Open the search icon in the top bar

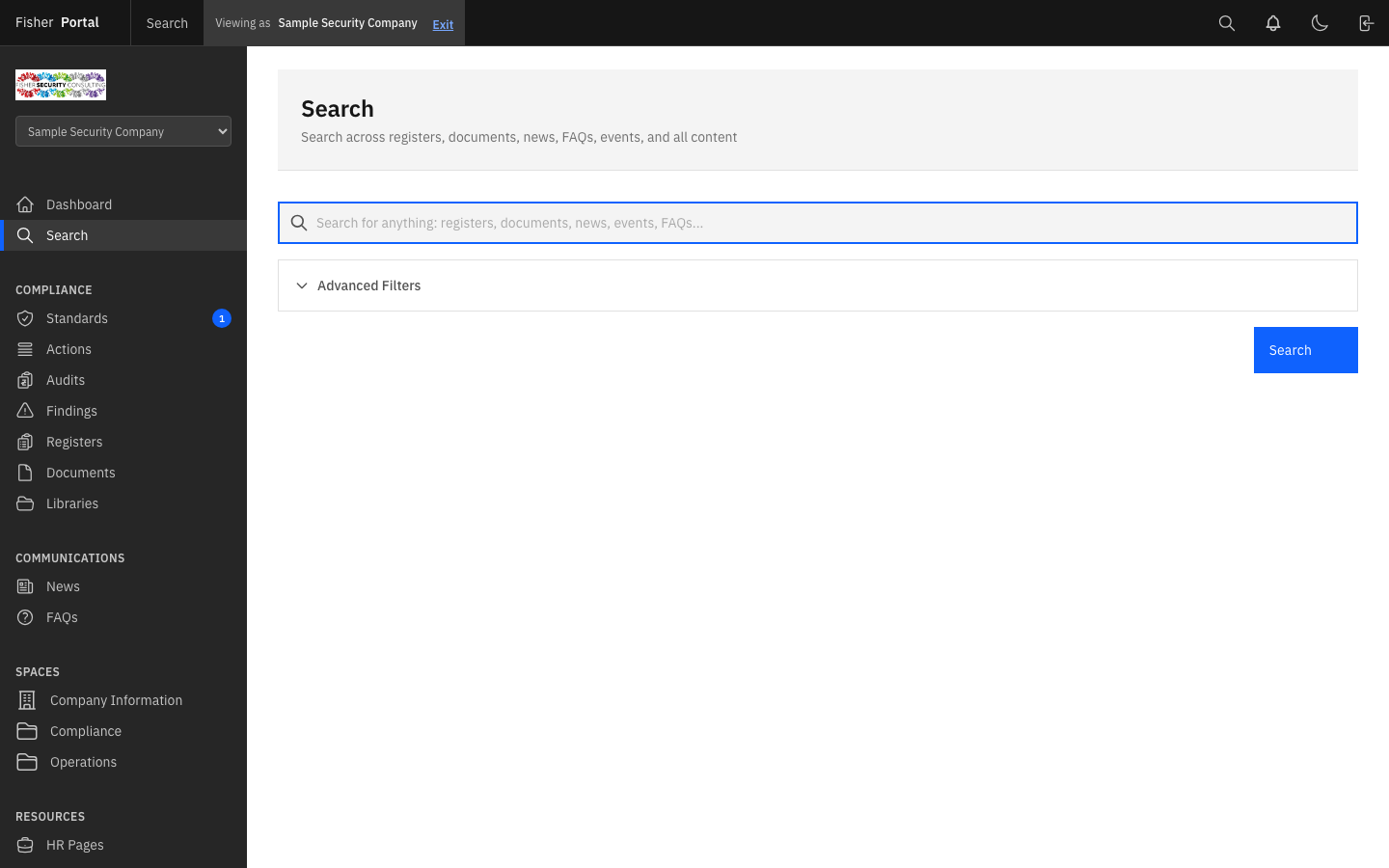tap(1227, 22)
